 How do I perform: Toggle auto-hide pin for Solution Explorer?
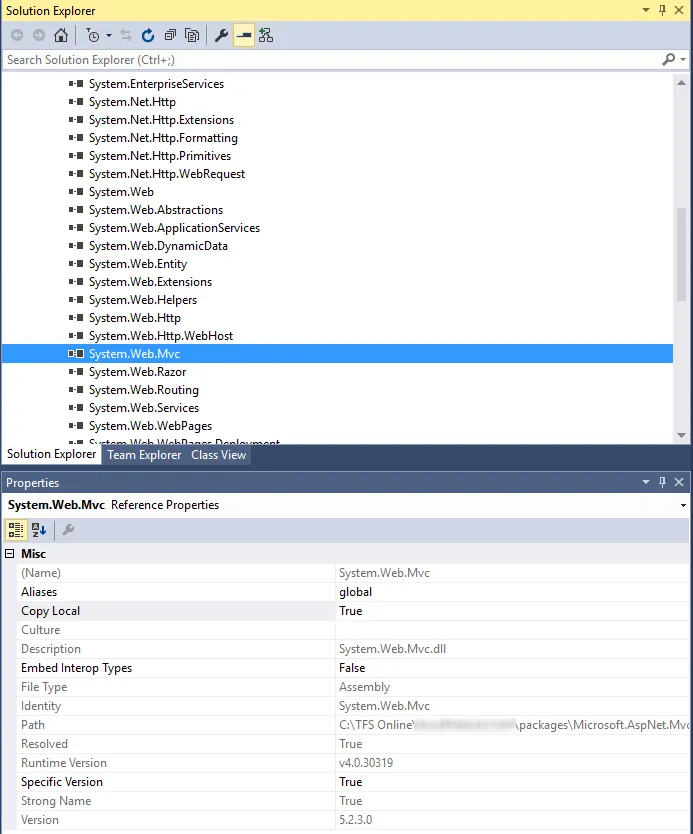[x=663, y=10]
